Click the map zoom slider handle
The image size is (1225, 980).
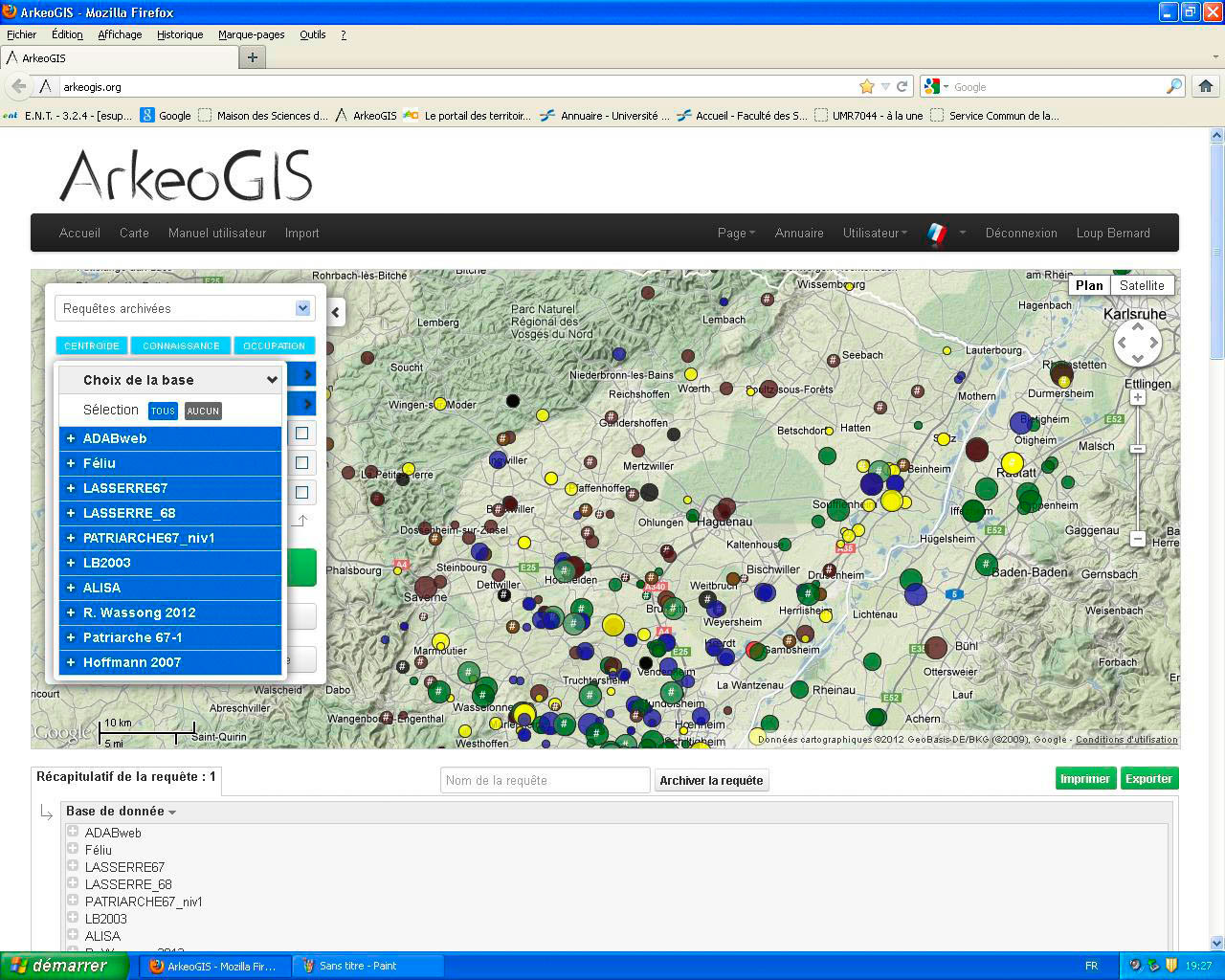point(1137,449)
